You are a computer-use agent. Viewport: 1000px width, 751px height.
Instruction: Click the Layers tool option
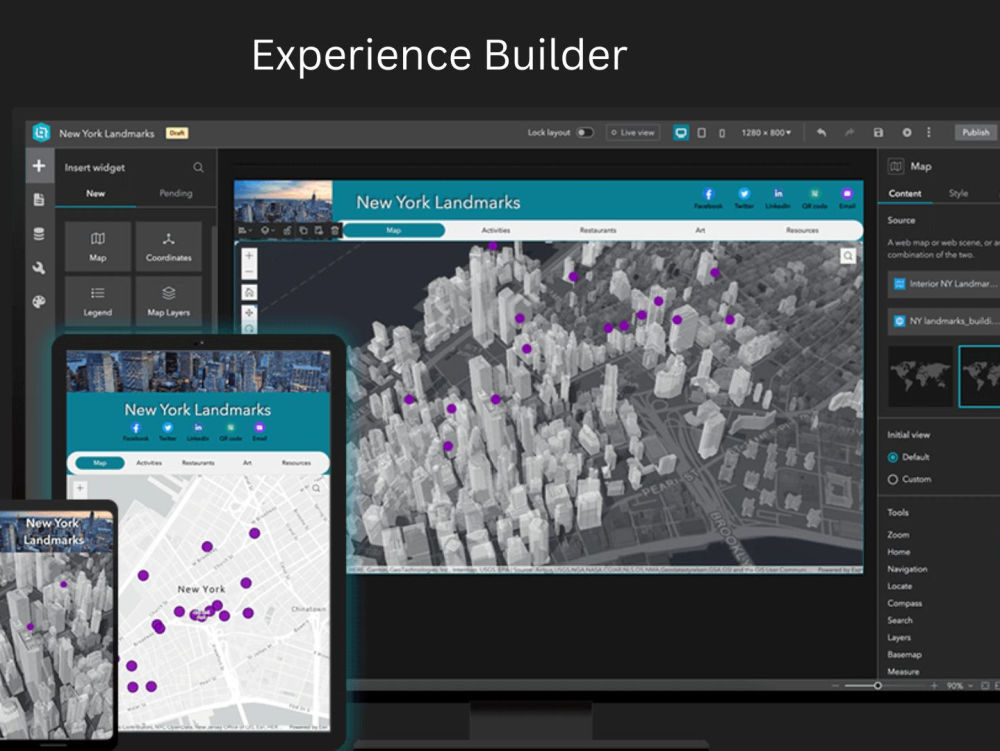click(899, 638)
